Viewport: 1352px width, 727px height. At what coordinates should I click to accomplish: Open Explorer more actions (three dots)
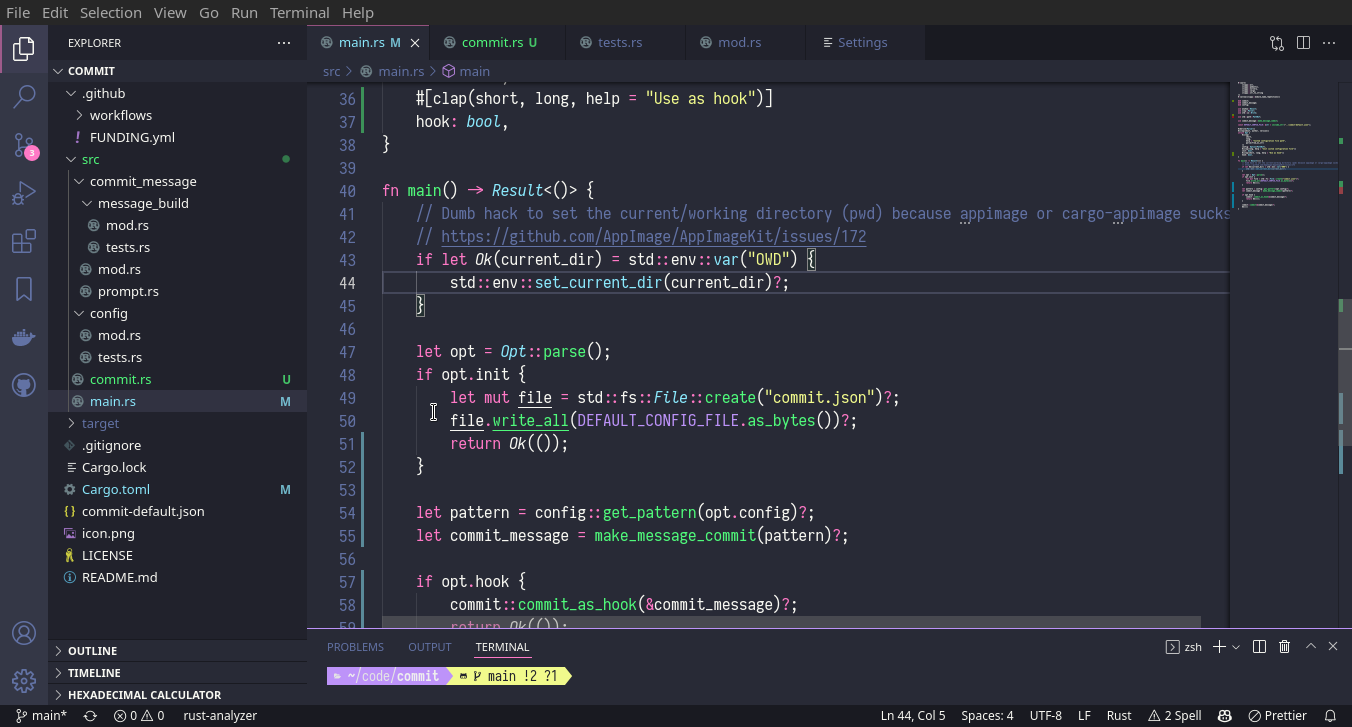click(285, 43)
